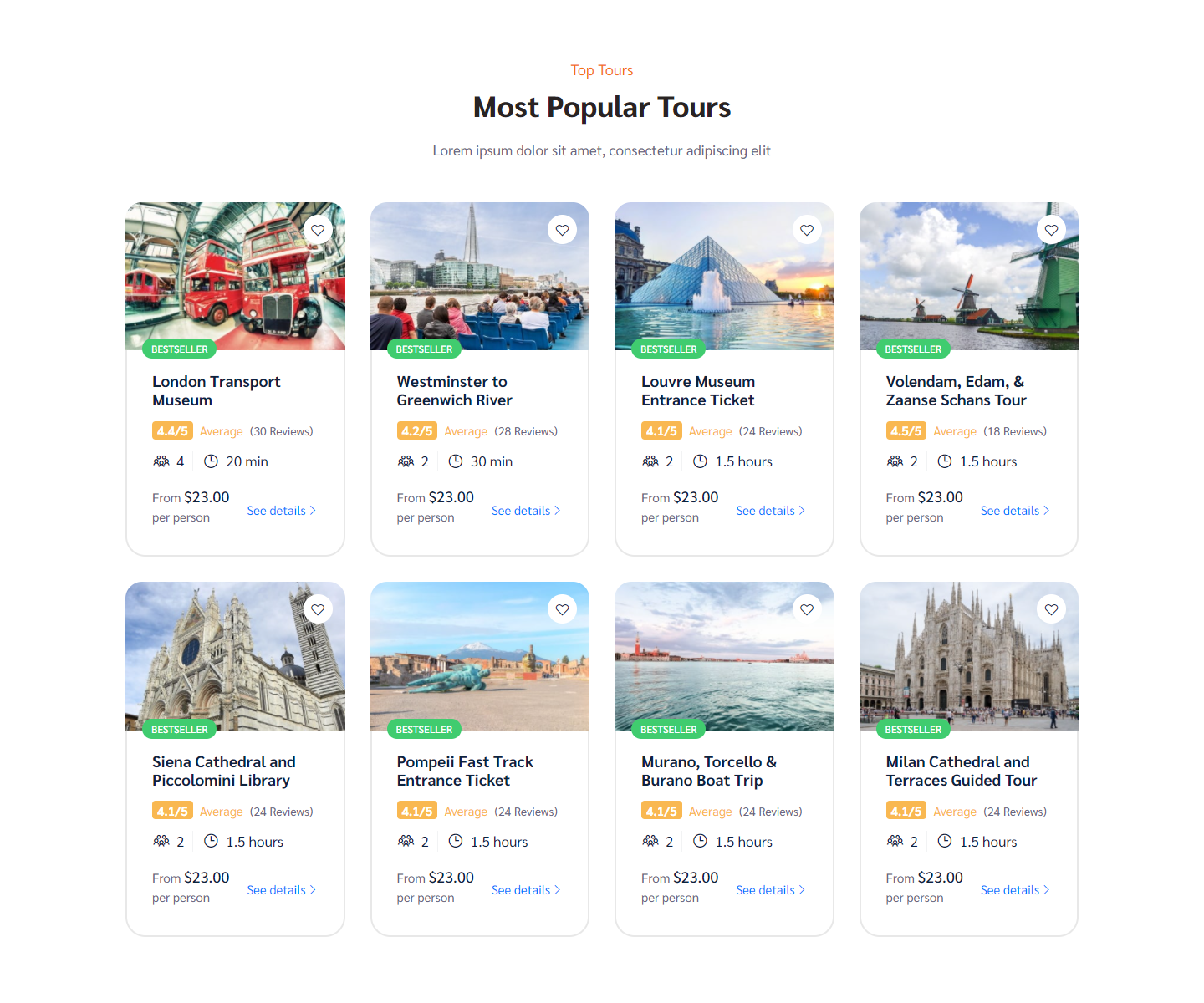This screenshot has width=1204, height=1003.
Task: Follow See details arrow on Pompeii card
Action: coord(557,890)
